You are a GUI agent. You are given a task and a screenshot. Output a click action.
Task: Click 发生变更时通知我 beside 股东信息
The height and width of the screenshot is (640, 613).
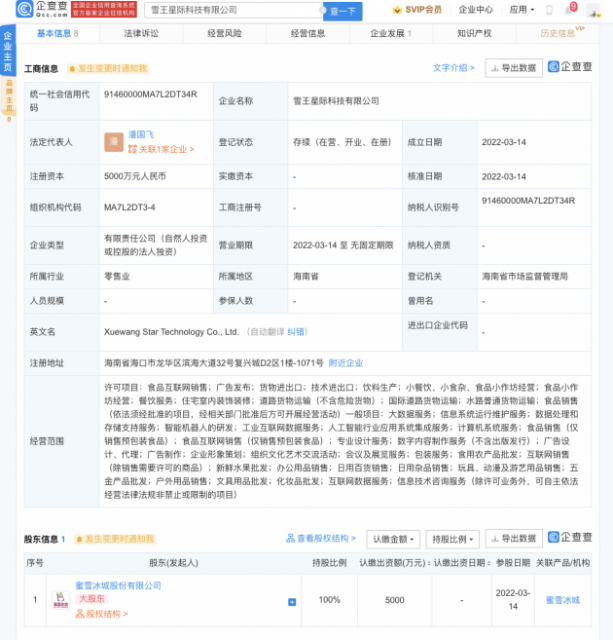point(115,539)
